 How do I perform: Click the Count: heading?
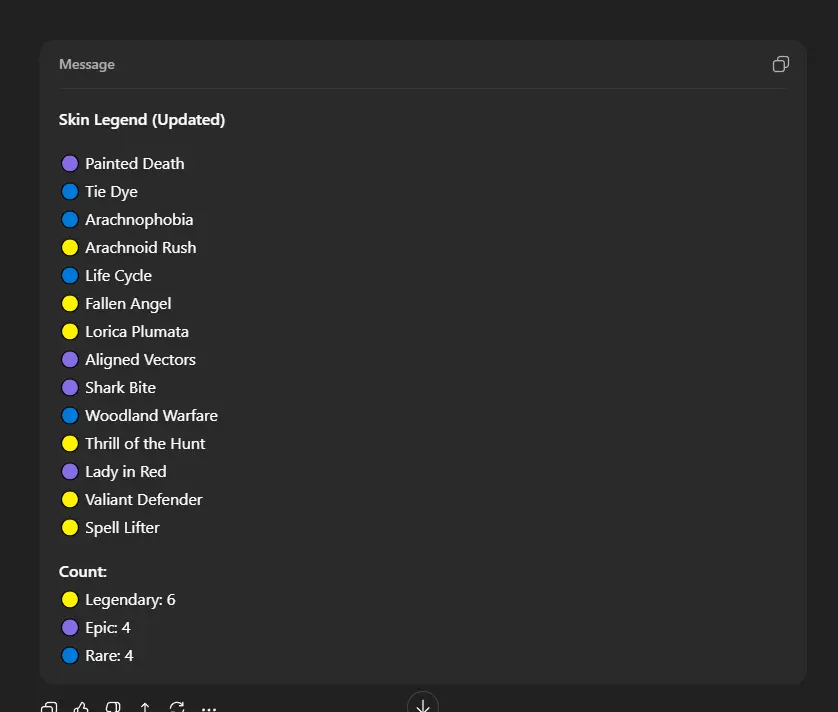tap(83, 572)
